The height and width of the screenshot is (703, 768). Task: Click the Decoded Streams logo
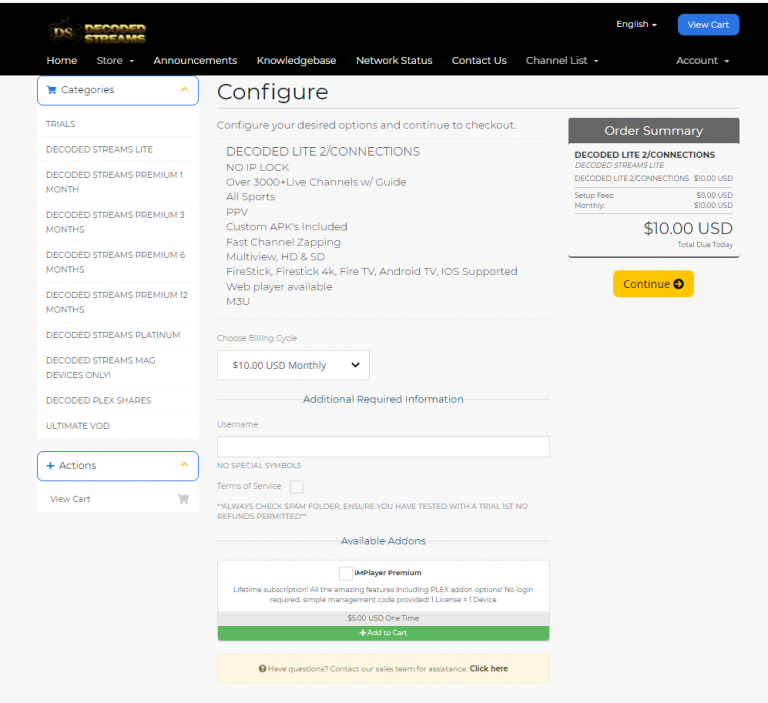(x=97, y=31)
